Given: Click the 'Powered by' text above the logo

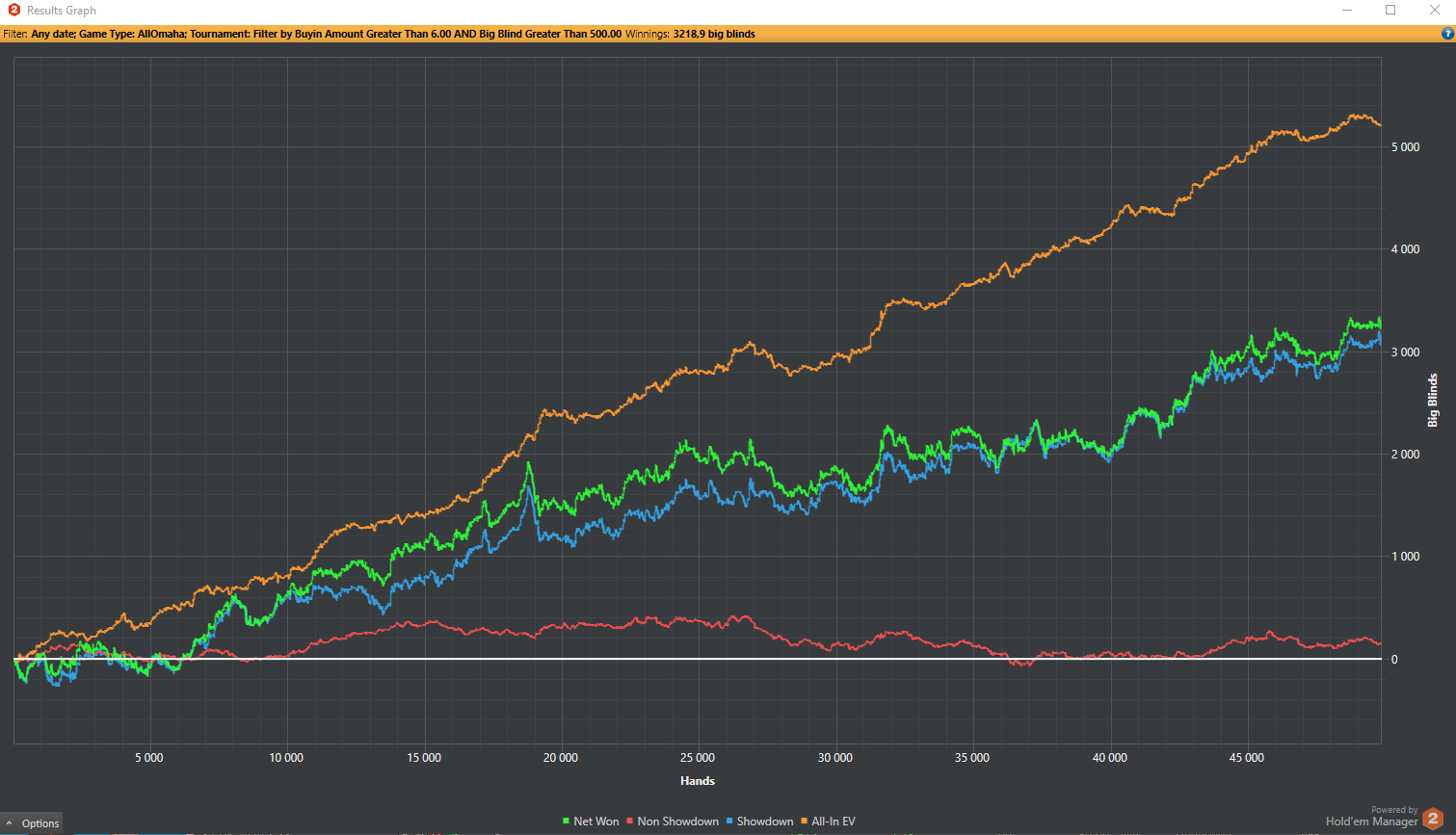Looking at the screenshot, I should (x=1394, y=810).
